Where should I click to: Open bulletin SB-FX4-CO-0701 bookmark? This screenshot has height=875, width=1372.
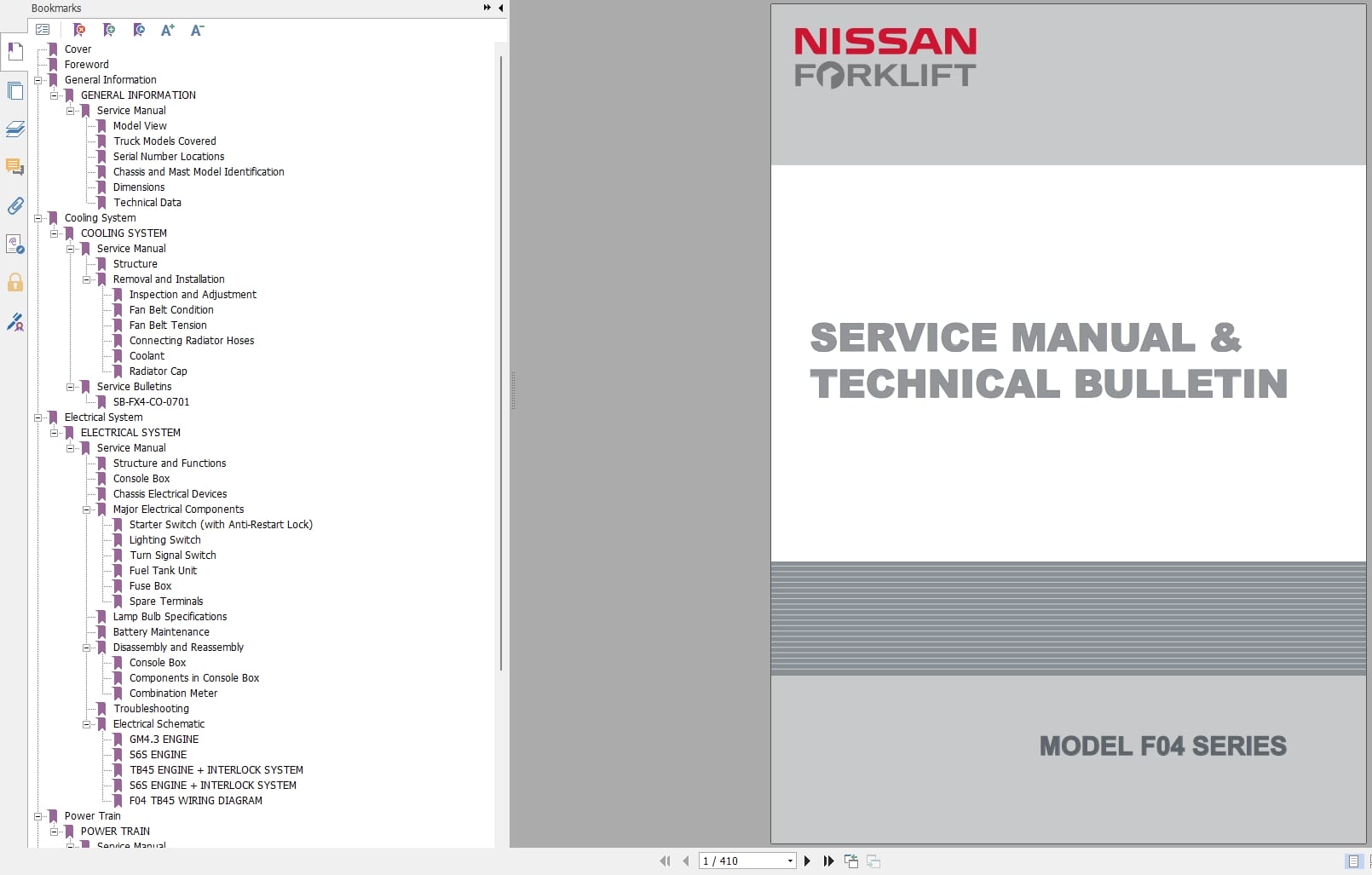[x=151, y=402]
